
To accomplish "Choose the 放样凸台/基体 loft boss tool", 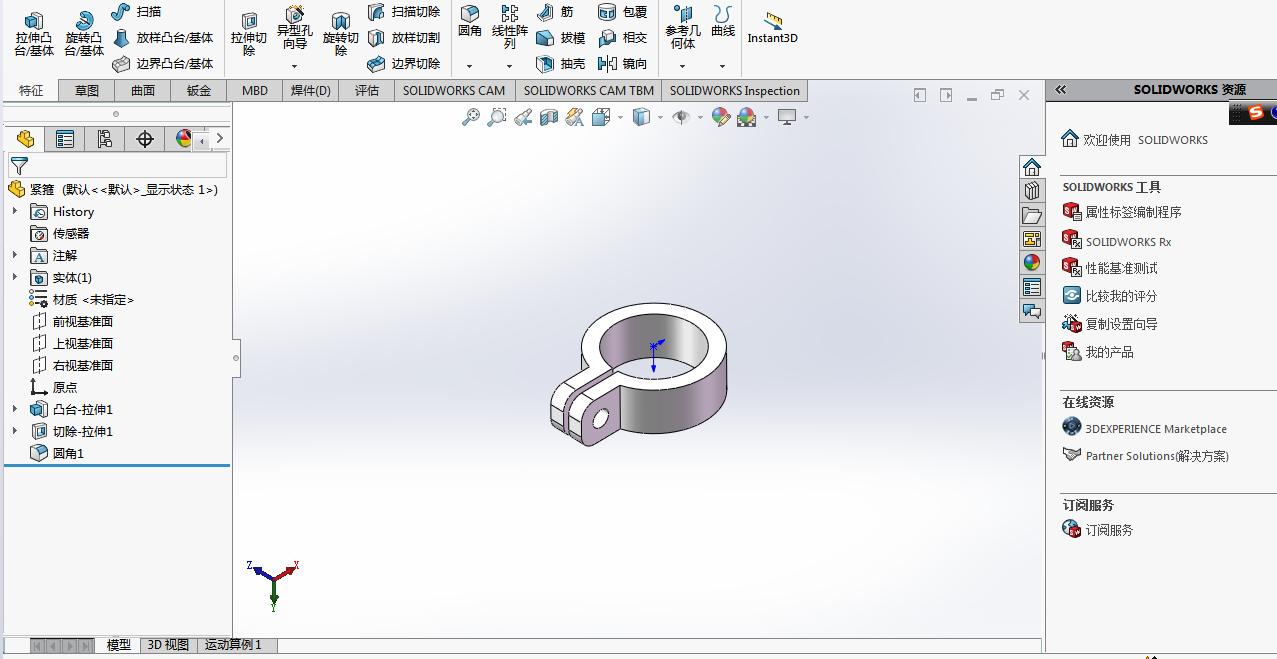I will click(x=162, y=38).
